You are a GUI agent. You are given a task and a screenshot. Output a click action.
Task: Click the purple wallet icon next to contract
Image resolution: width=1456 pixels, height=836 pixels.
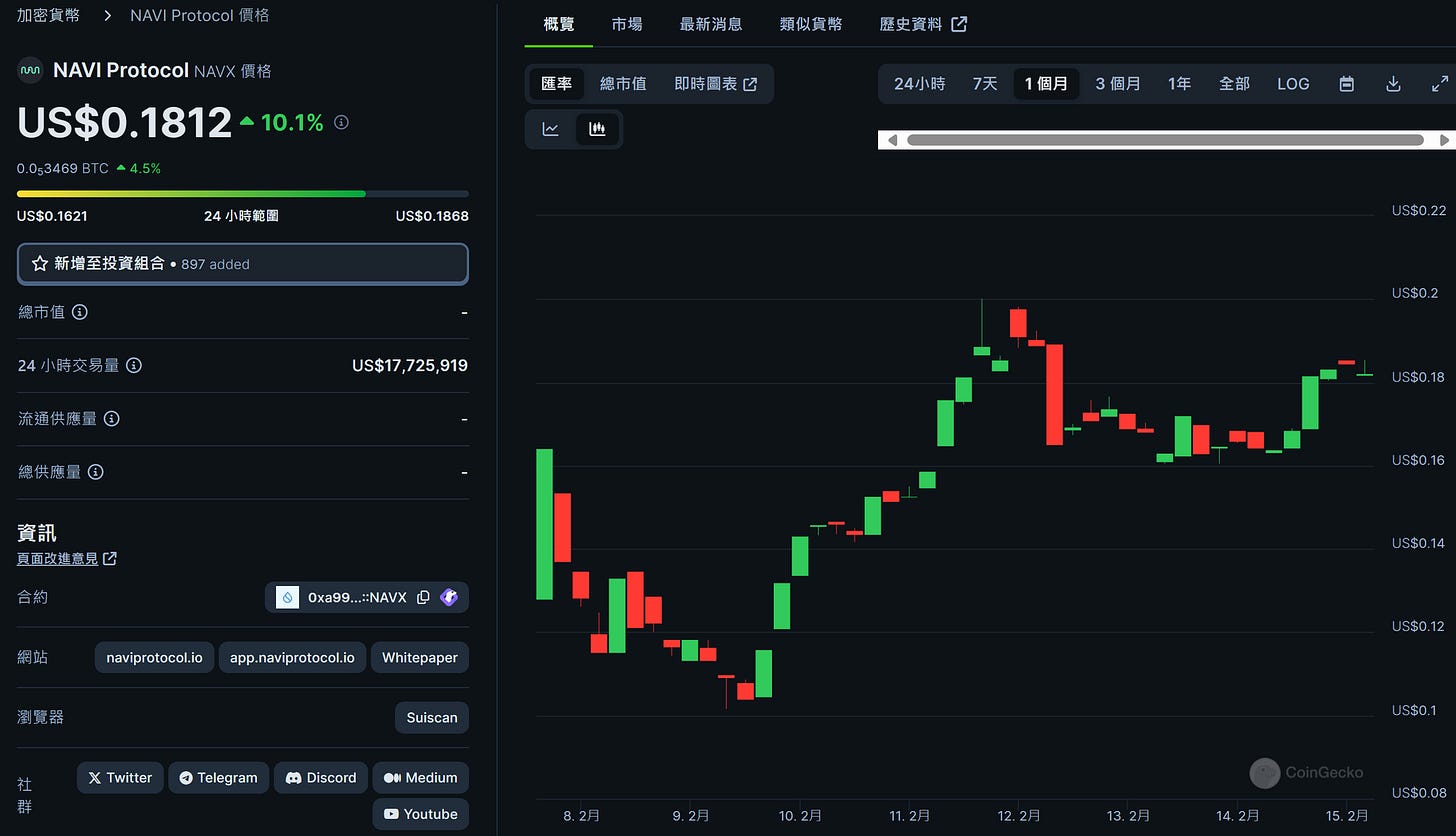(x=449, y=597)
